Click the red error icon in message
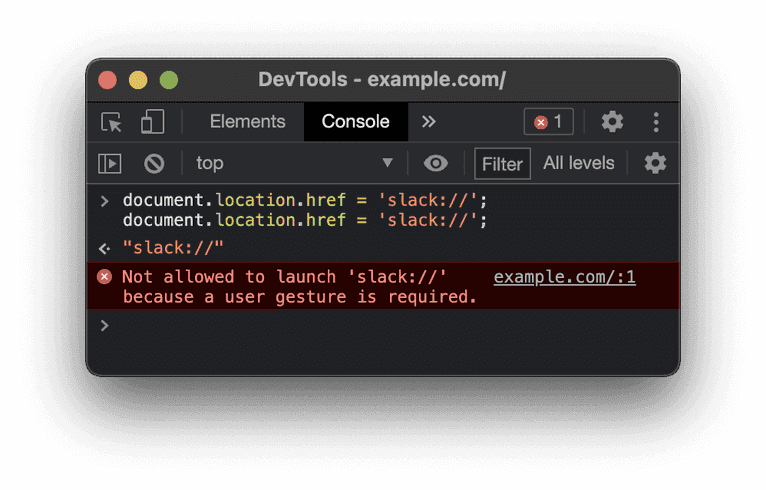This screenshot has height=490, width=766. pos(104,277)
